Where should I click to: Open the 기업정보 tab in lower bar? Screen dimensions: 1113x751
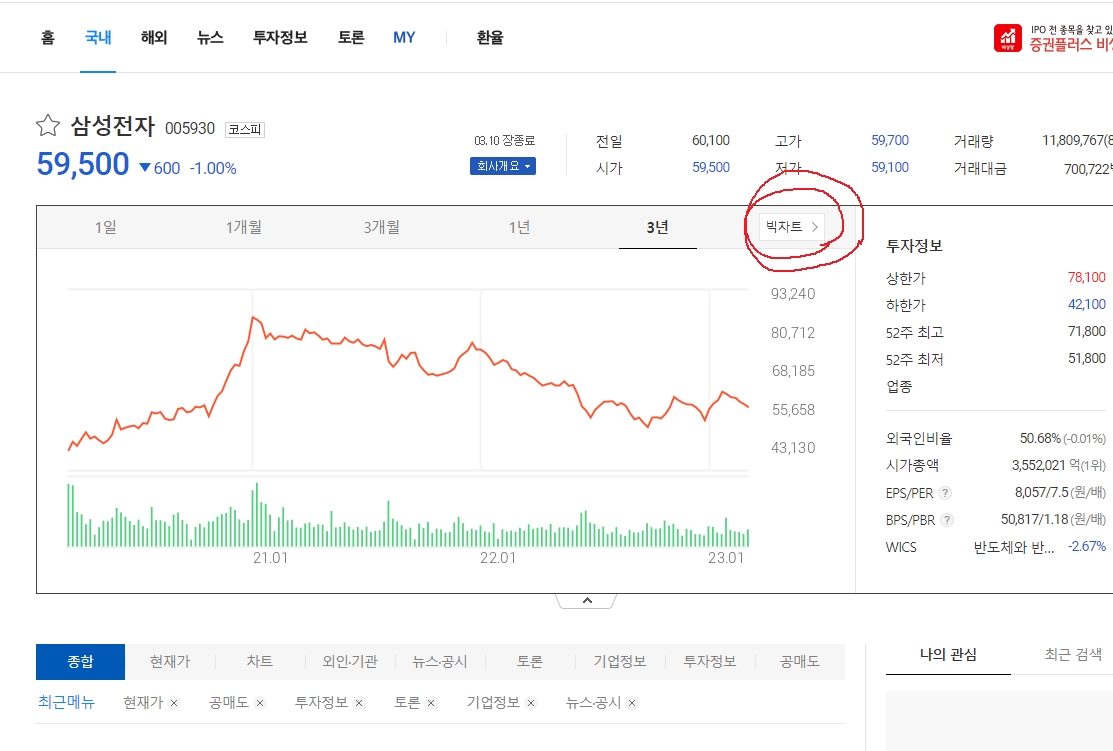(x=620, y=662)
